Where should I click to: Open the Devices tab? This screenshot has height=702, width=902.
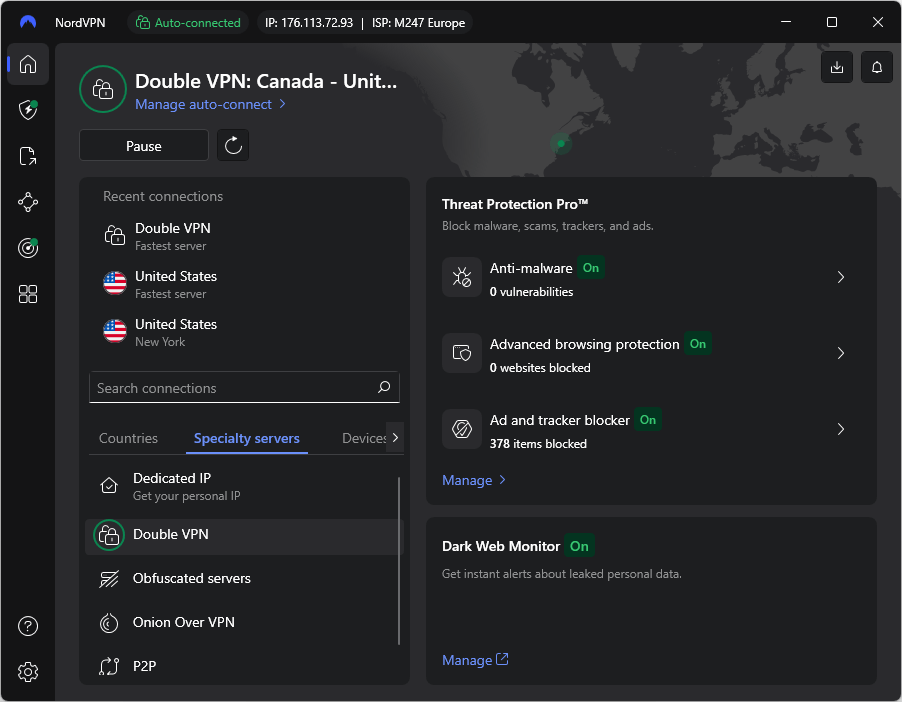click(x=362, y=438)
